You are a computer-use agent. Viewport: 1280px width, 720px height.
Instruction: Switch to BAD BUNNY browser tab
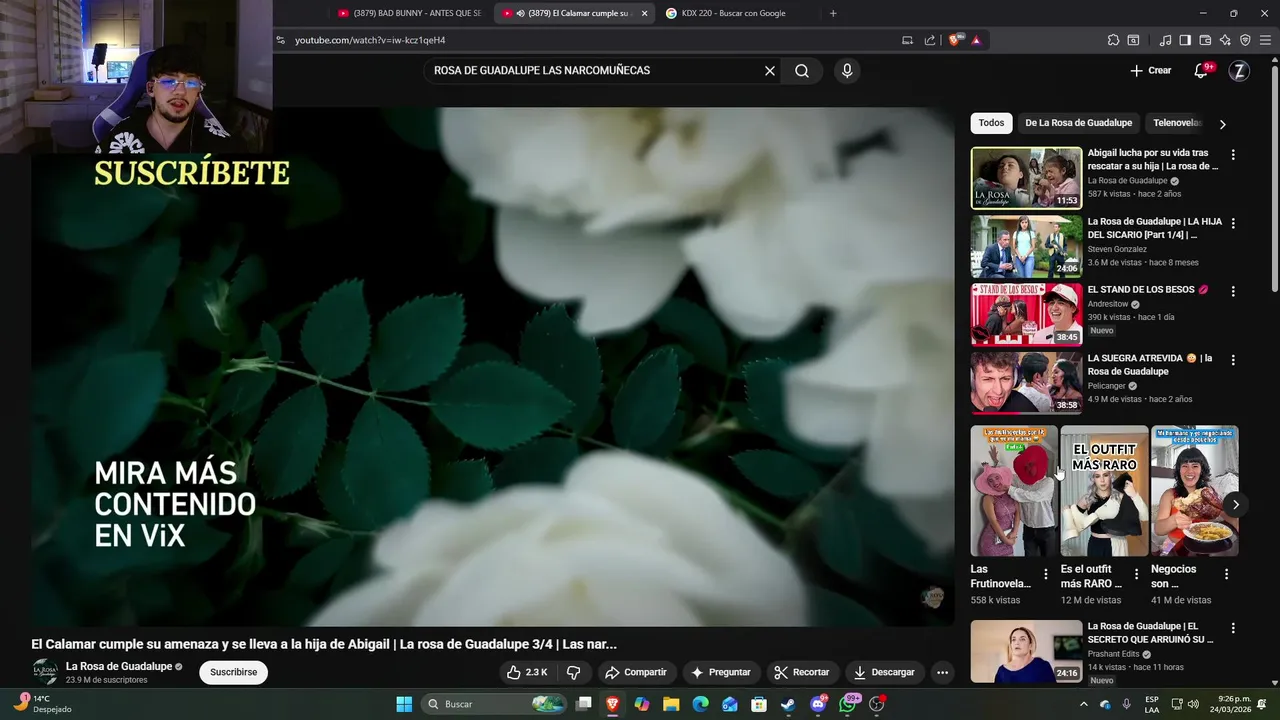coord(410,13)
